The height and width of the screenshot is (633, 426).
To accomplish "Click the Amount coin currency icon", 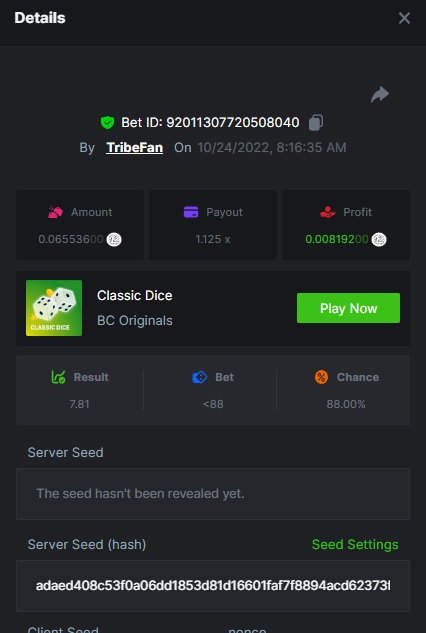I will [x=114, y=239].
